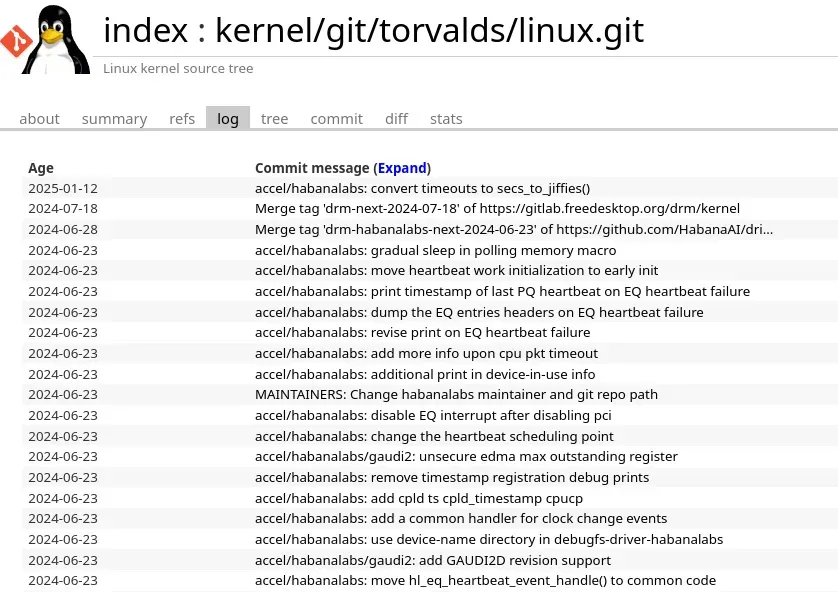The width and height of the screenshot is (838, 592).
Task: Open 'gradual sleep in polling memory macro' commit
Action: tap(436, 250)
